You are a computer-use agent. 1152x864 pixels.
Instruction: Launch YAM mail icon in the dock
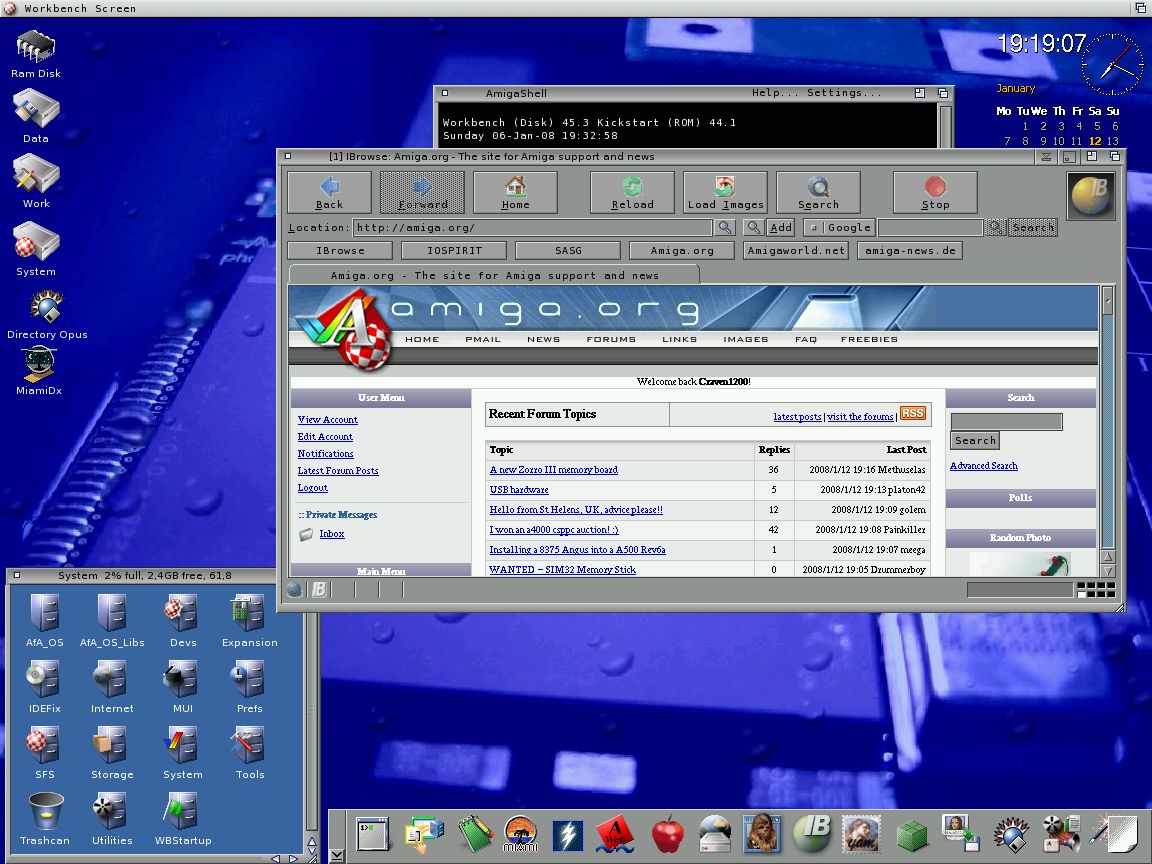860,835
